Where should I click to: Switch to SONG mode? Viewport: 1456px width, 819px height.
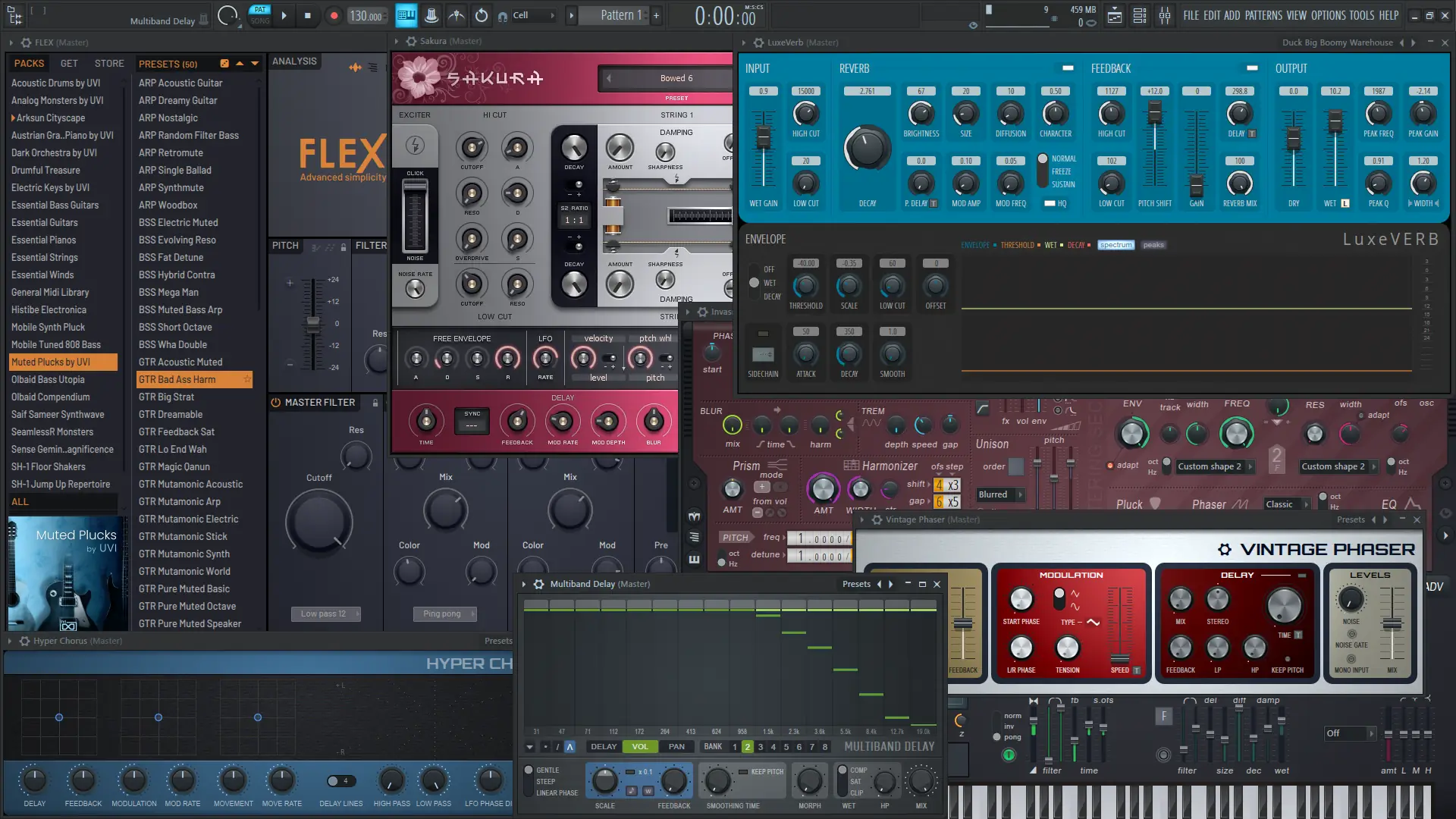point(260,21)
